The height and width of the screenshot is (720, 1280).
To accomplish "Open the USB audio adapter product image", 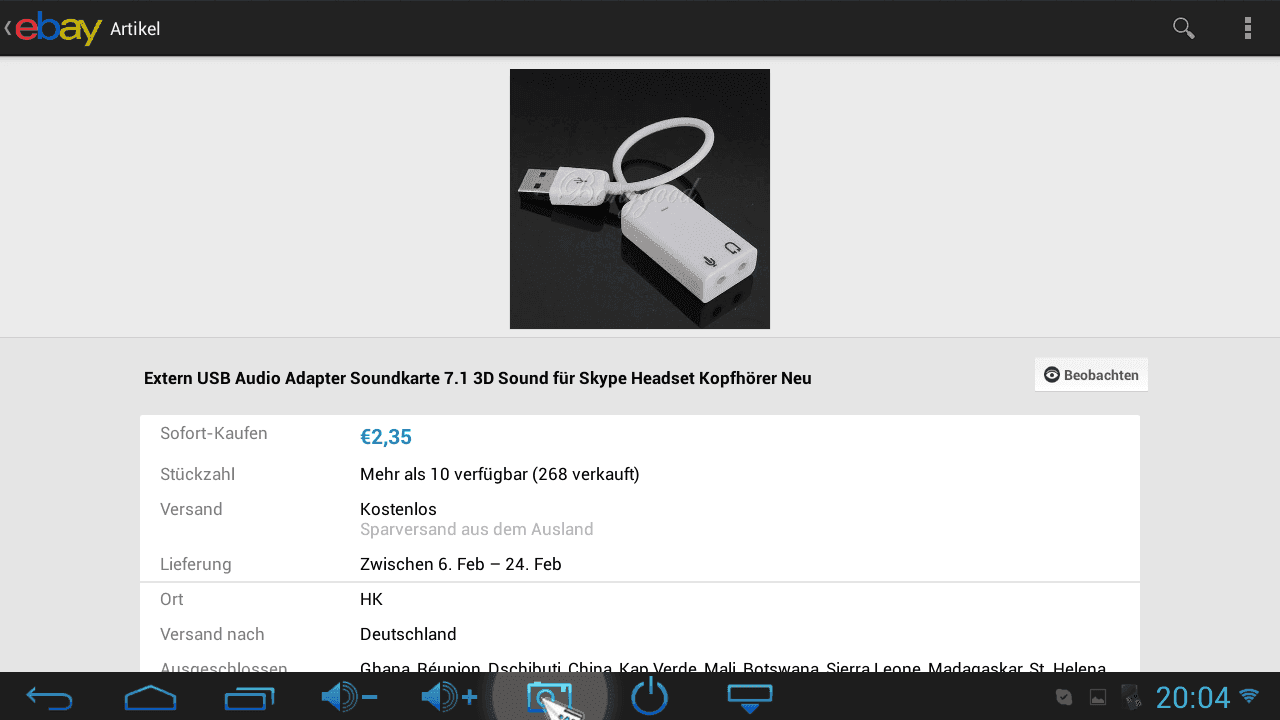I will pos(640,199).
